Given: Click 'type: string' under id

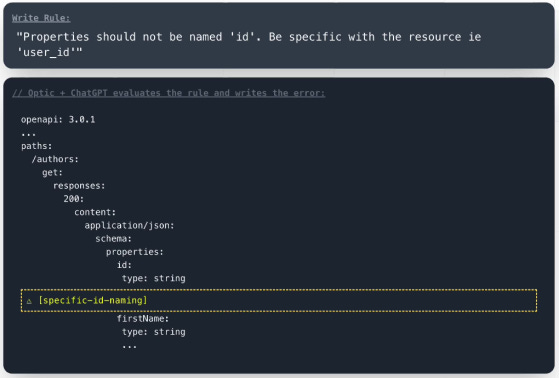Looking at the screenshot, I should tap(154, 278).
